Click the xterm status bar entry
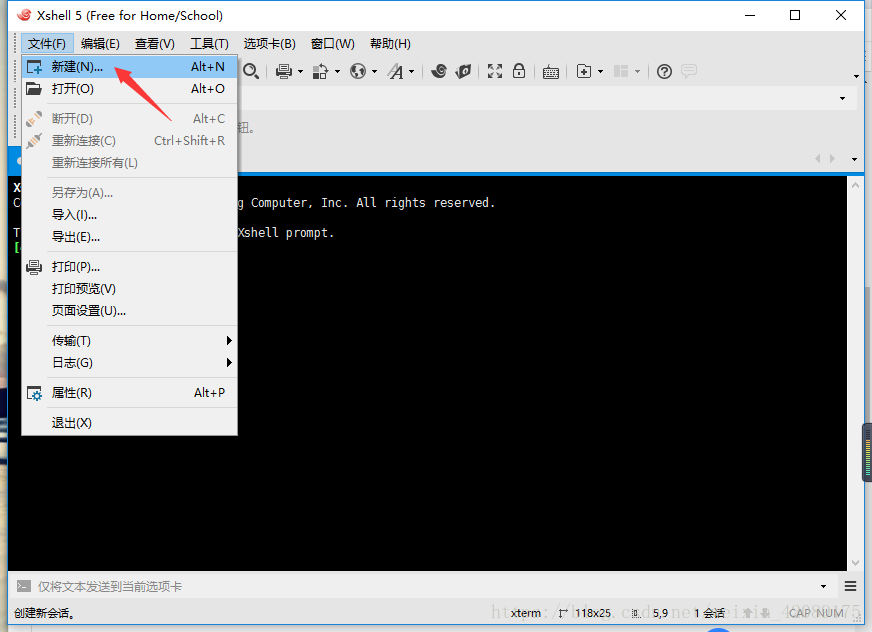Image resolution: width=872 pixels, height=632 pixels. [x=526, y=613]
